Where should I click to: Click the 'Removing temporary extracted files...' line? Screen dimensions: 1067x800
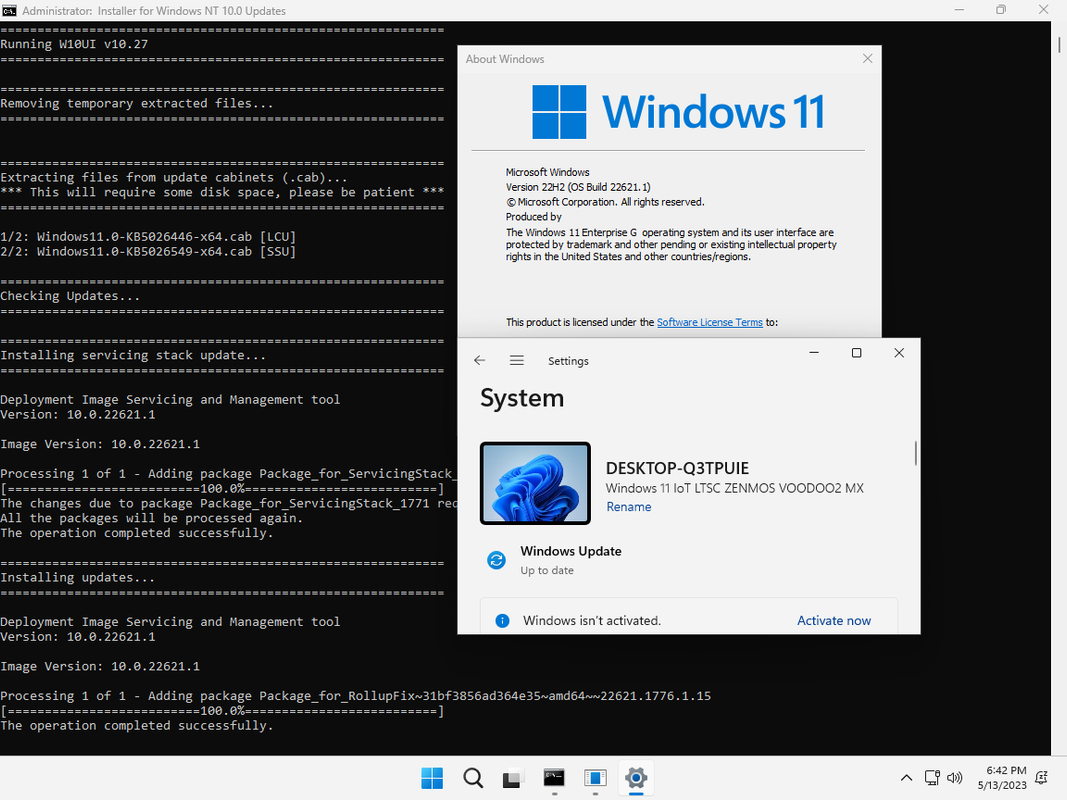click(137, 103)
